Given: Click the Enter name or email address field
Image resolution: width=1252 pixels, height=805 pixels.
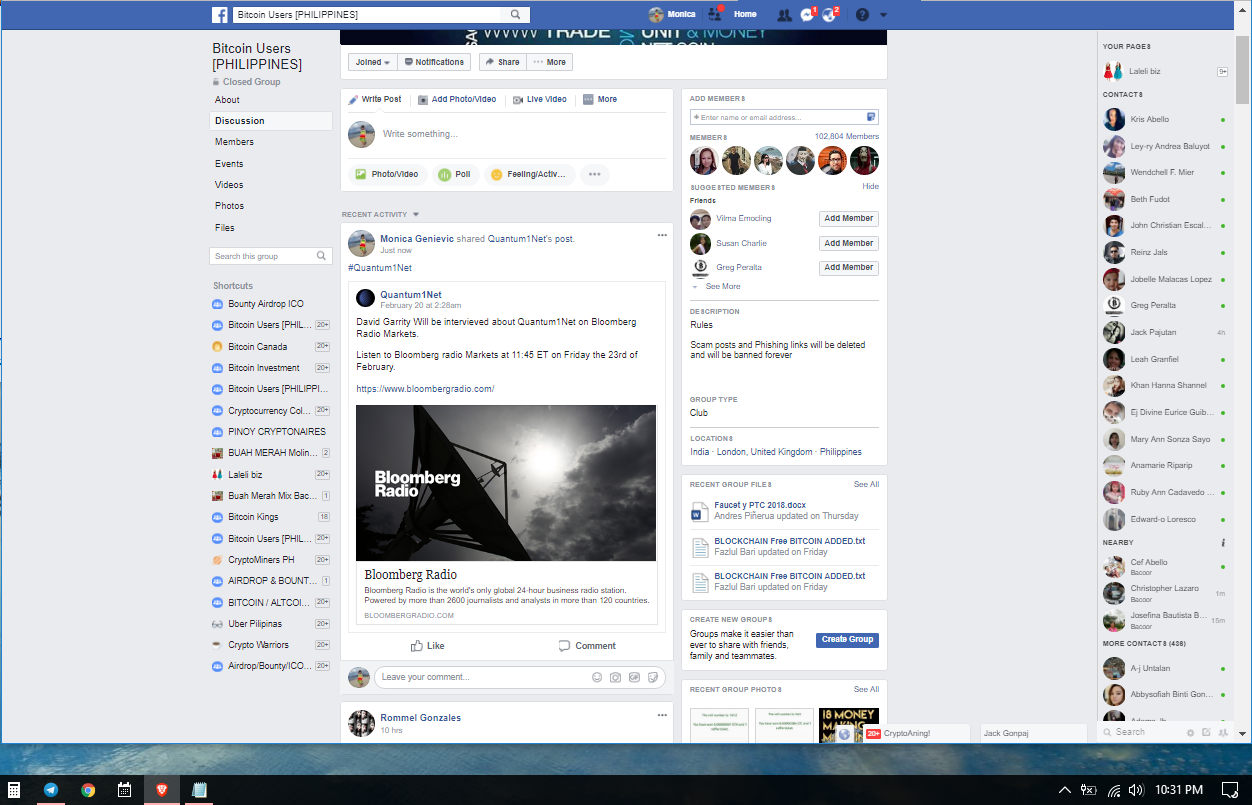Looking at the screenshot, I should click(784, 117).
